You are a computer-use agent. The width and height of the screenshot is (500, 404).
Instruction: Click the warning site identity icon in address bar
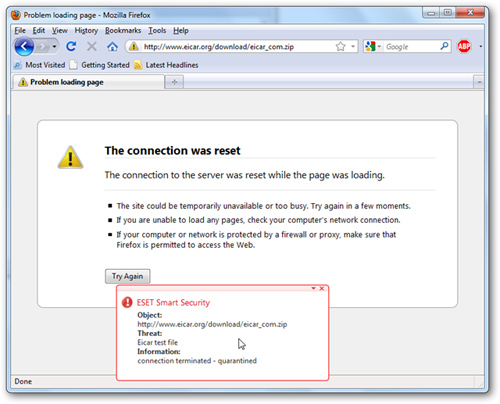click(134, 46)
